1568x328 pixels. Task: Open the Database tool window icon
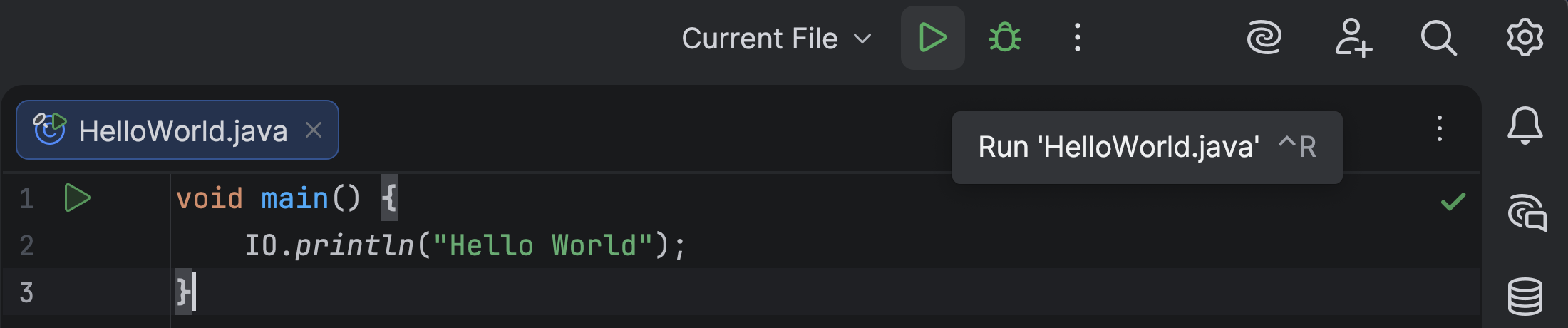[x=1525, y=296]
